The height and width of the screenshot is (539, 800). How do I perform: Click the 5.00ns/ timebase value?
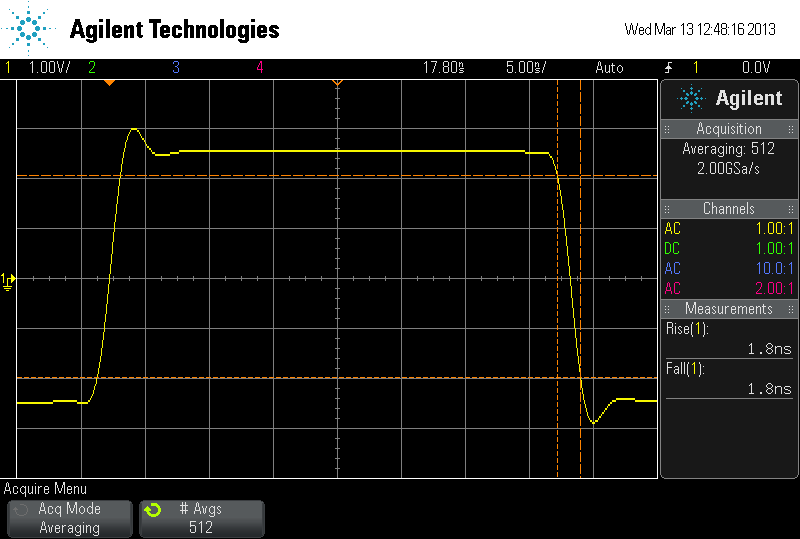[526, 67]
